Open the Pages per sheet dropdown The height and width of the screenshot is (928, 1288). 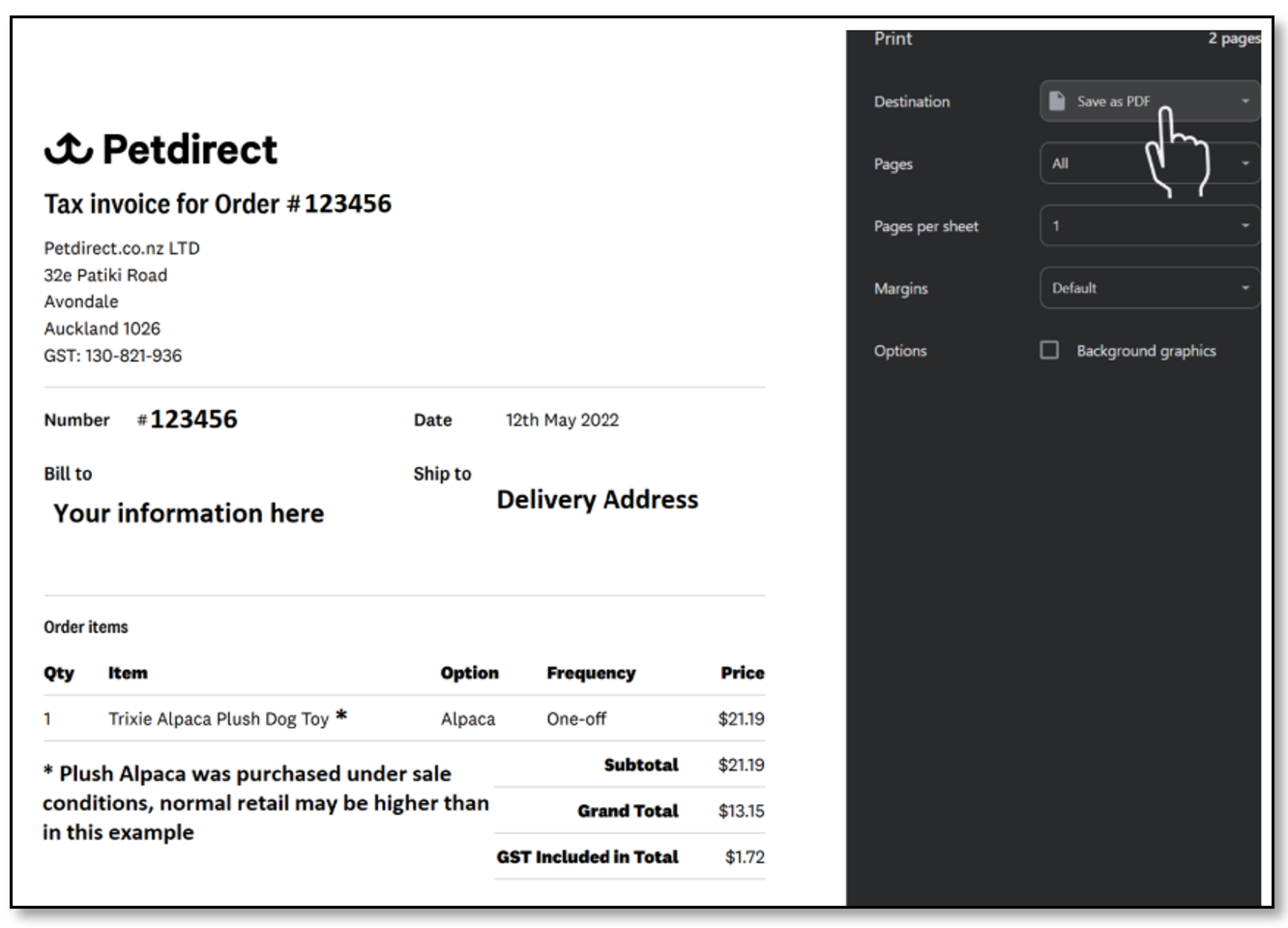(1150, 225)
